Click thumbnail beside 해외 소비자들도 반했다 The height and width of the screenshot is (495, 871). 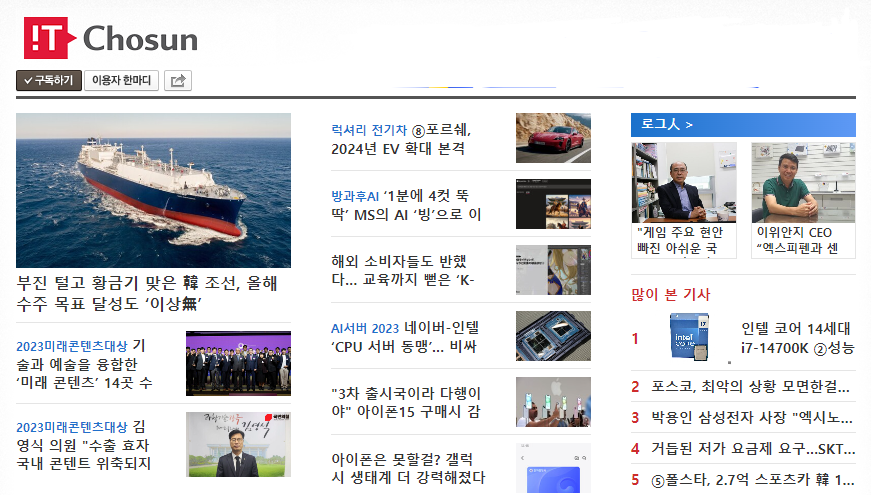[553, 270]
